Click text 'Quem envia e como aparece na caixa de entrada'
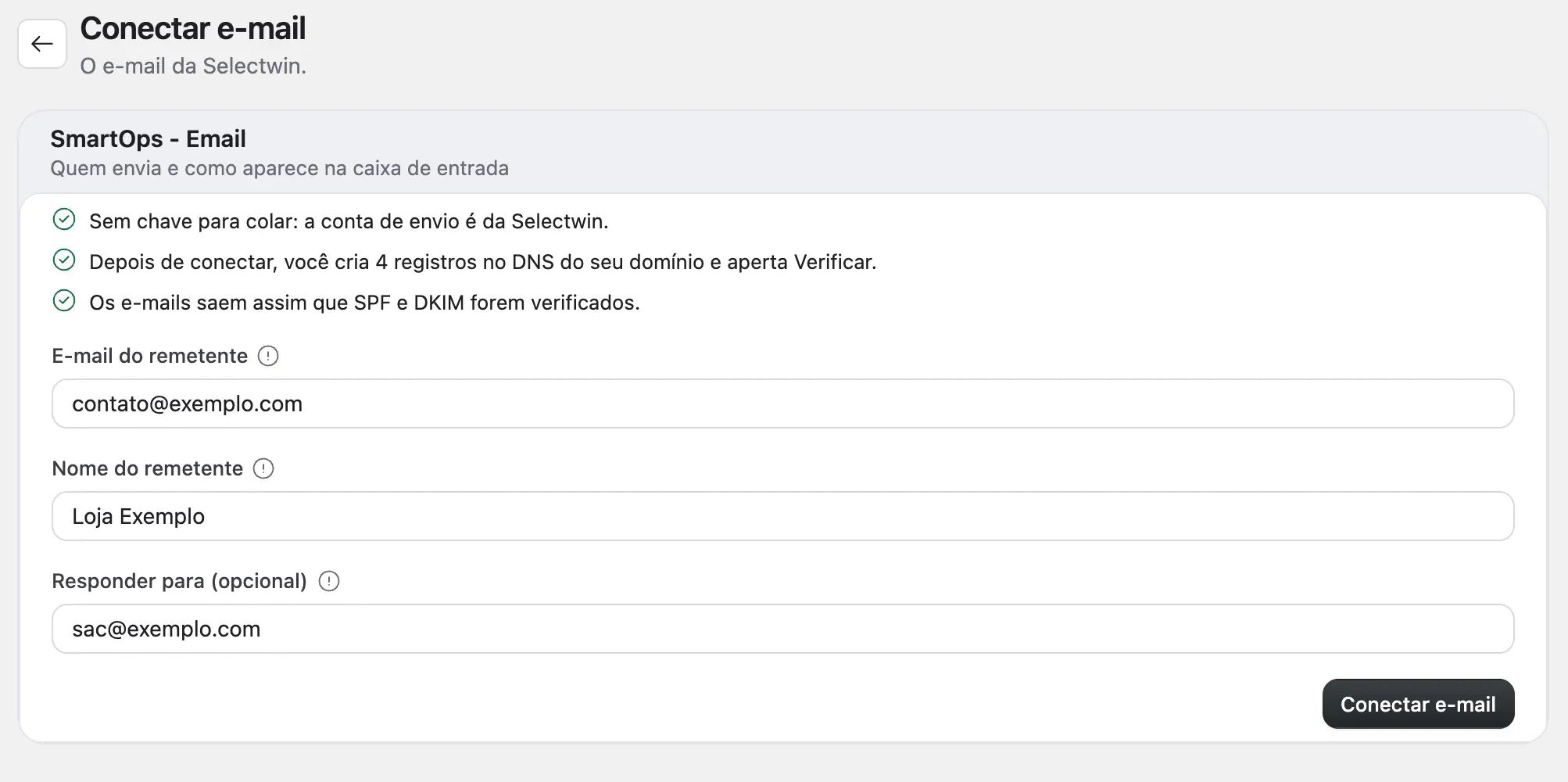 280,168
